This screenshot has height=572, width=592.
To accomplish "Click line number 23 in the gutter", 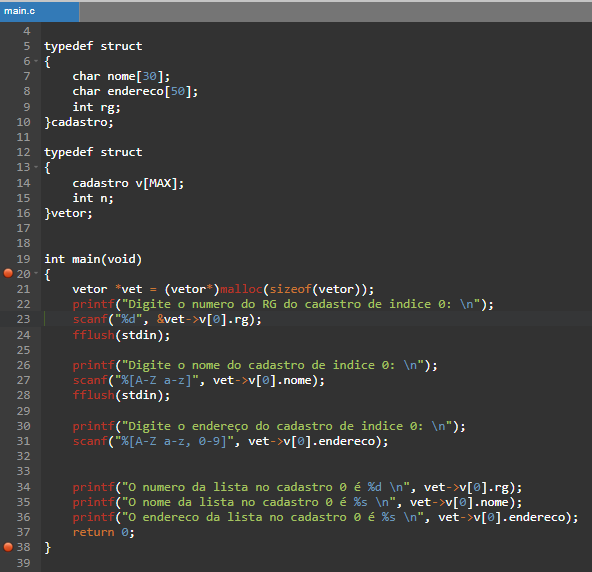I will pos(23,319).
